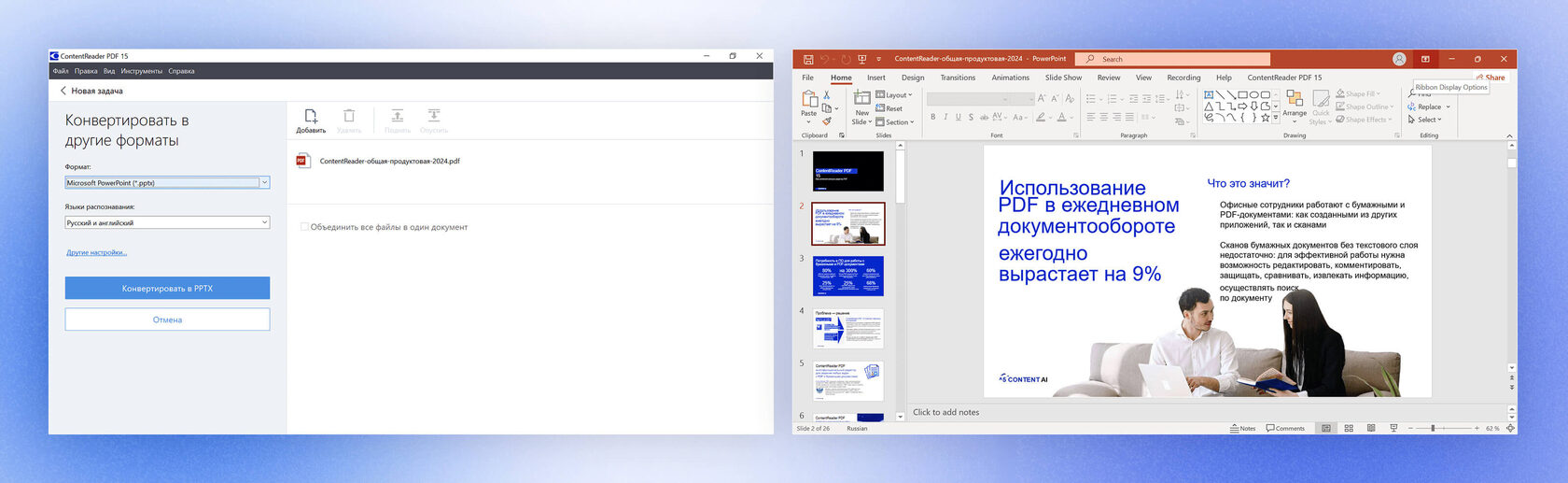Click the Конвертировать в PPTX button
Screen dimensions: 1568x483
coord(167,289)
